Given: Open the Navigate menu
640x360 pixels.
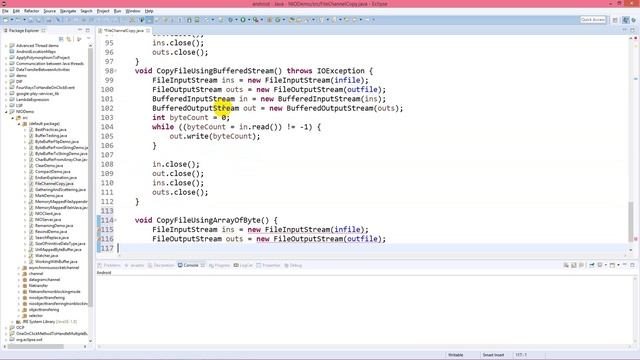Looking at the screenshot, I should pyautogui.click(x=68, y=11).
